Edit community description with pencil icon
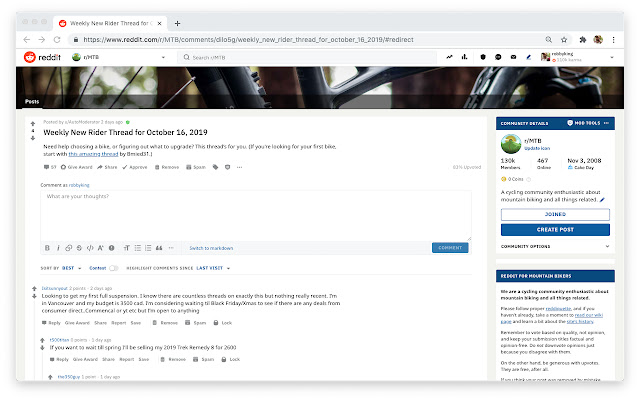 coord(602,200)
